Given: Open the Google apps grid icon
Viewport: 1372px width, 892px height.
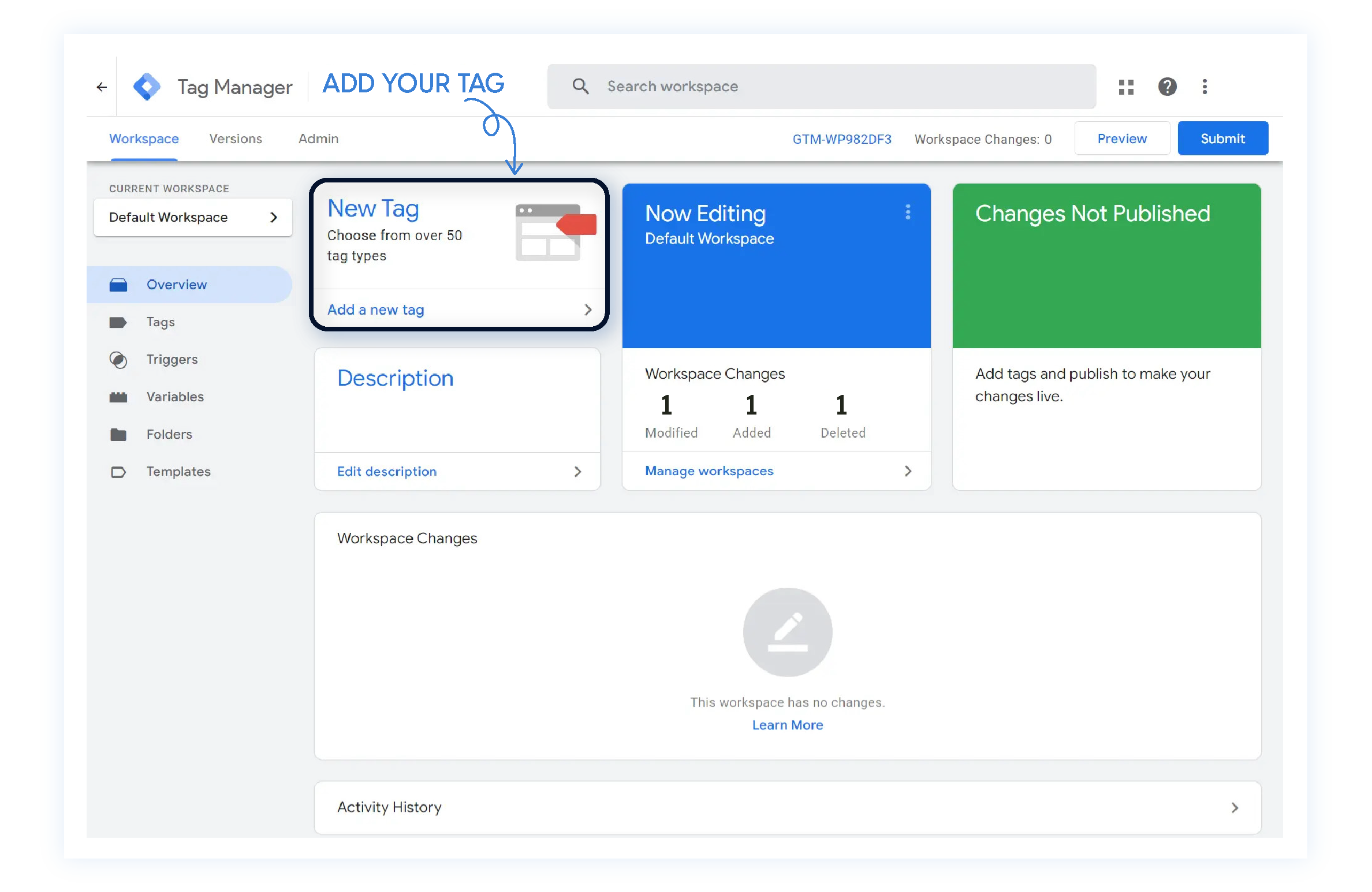Looking at the screenshot, I should click(1125, 87).
